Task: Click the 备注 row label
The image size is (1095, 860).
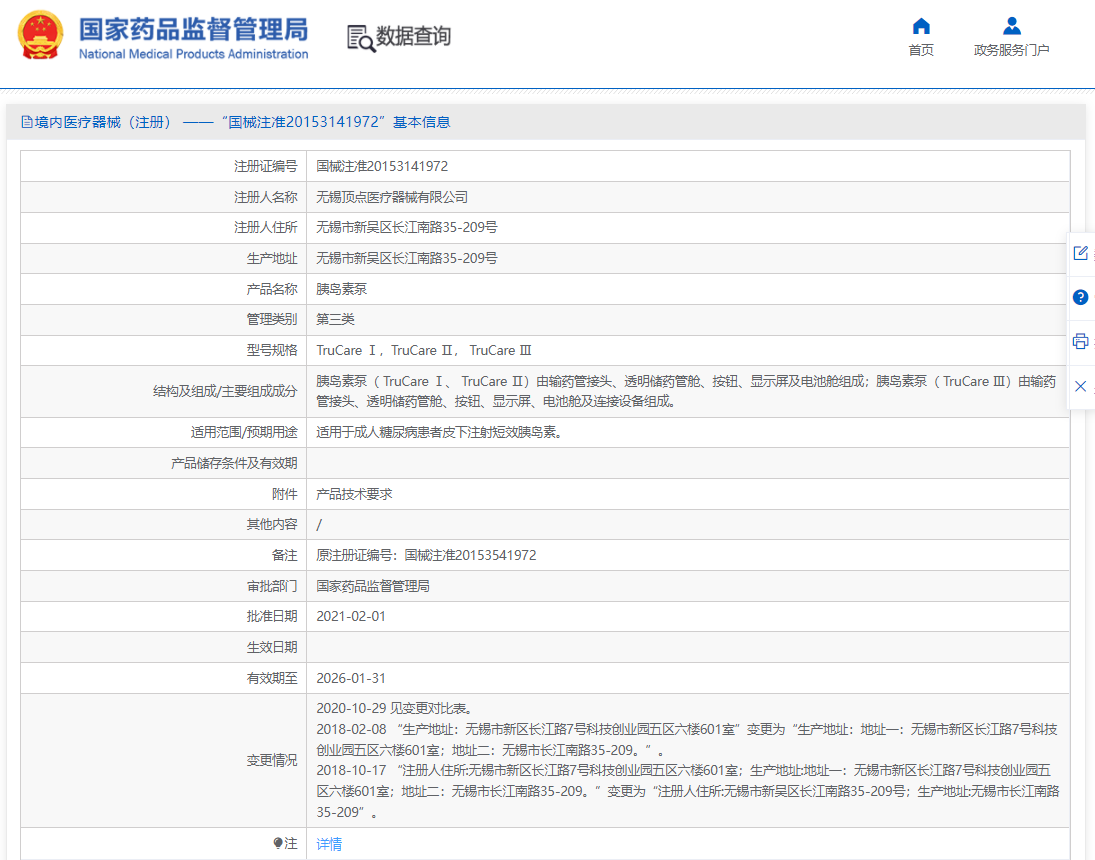Action: coord(284,555)
